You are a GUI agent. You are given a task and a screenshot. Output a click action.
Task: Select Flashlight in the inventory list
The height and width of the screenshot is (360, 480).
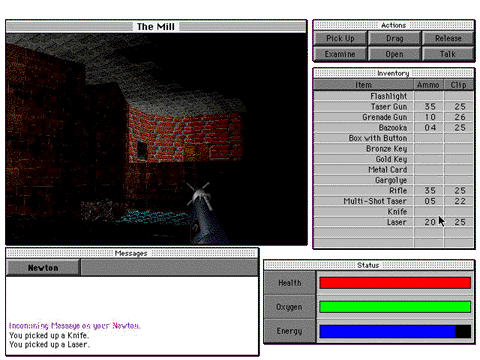click(393, 96)
